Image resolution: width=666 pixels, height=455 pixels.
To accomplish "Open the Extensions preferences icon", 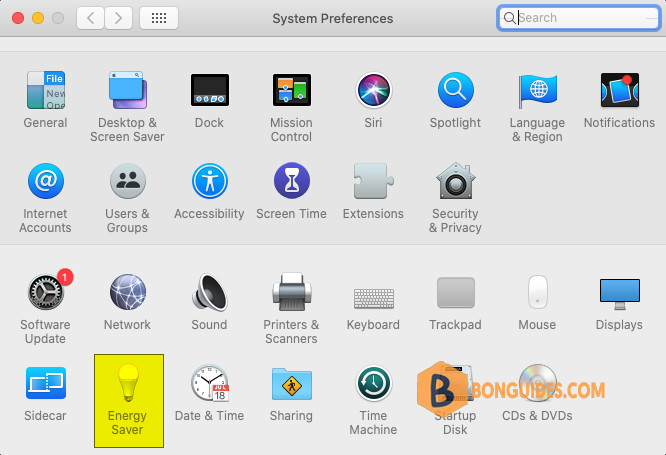I will pyautogui.click(x=373, y=181).
